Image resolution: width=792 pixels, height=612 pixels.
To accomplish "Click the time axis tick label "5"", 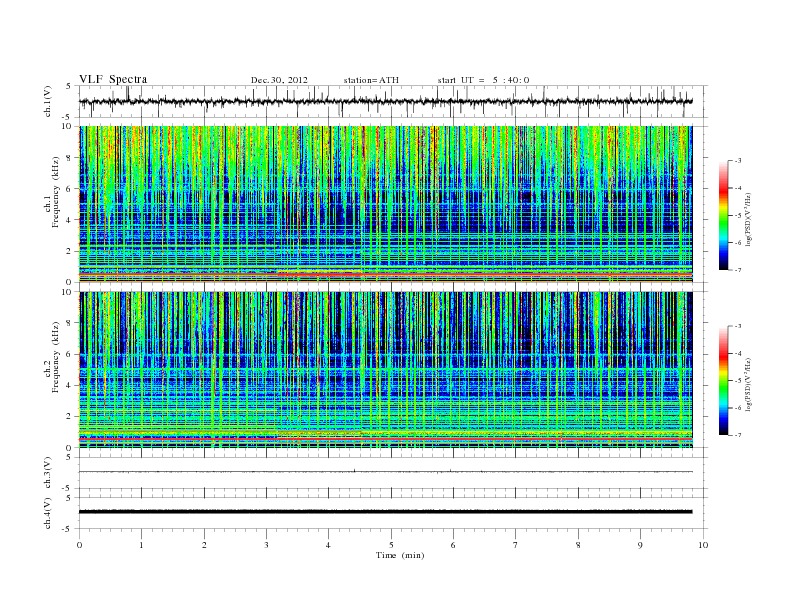I will 391,545.
